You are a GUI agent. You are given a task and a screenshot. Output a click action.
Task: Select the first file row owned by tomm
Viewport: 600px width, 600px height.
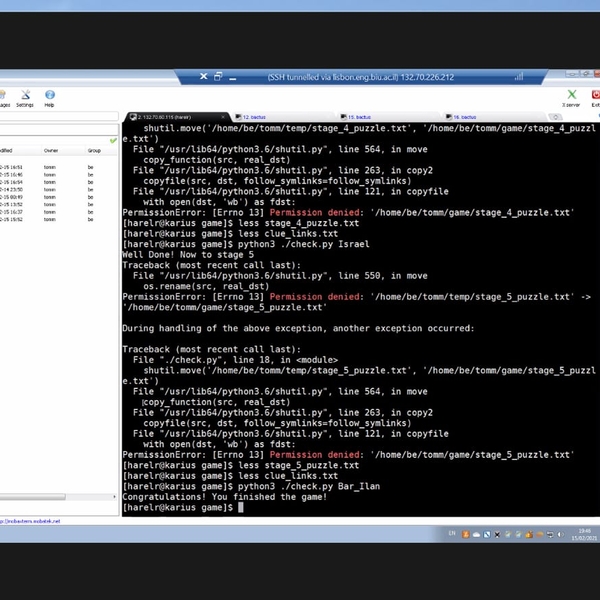click(x=50, y=167)
